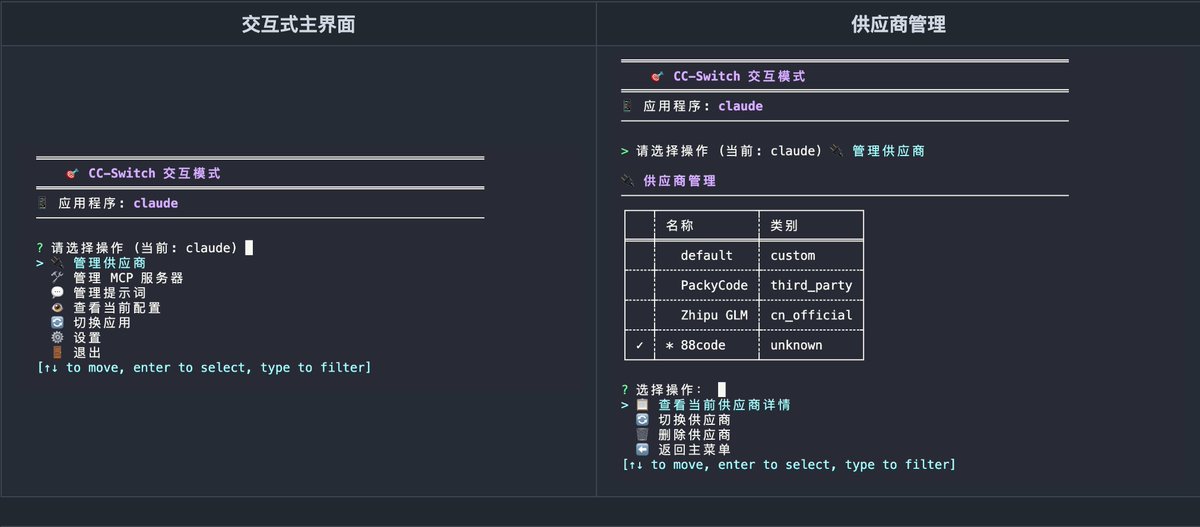1200x527 pixels.
Task: Click the checkmark in the 88code table row
Action: click(x=640, y=345)
